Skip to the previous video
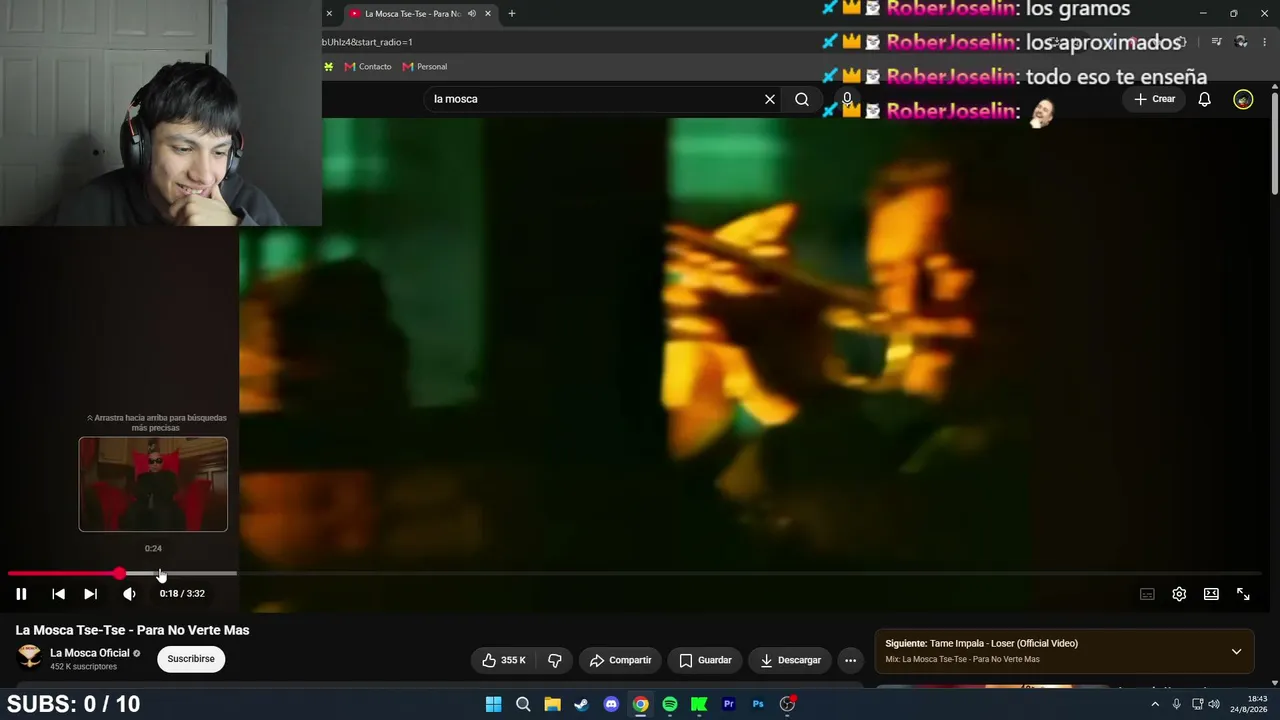 tap(59, 594)
